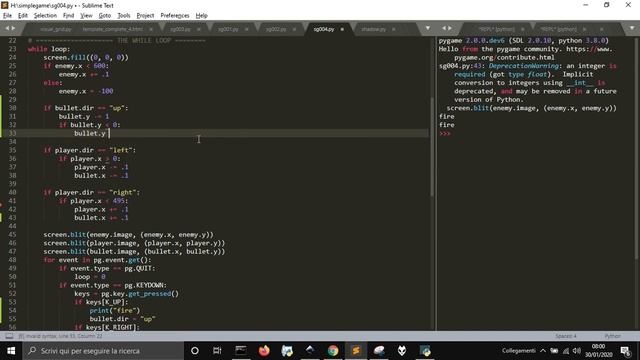Screen dimensions: 640x360
Task: Click the REPL prompt >>> line
Action: pyautogui.click(x=444, y=133)
